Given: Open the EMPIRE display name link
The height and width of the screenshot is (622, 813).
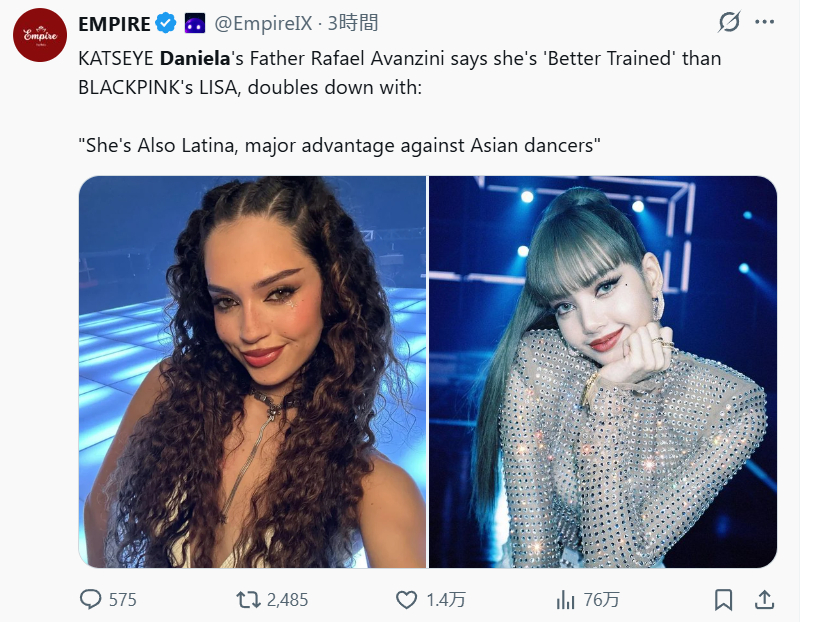Looking at the screenshot, I should (x=114, y=24).
